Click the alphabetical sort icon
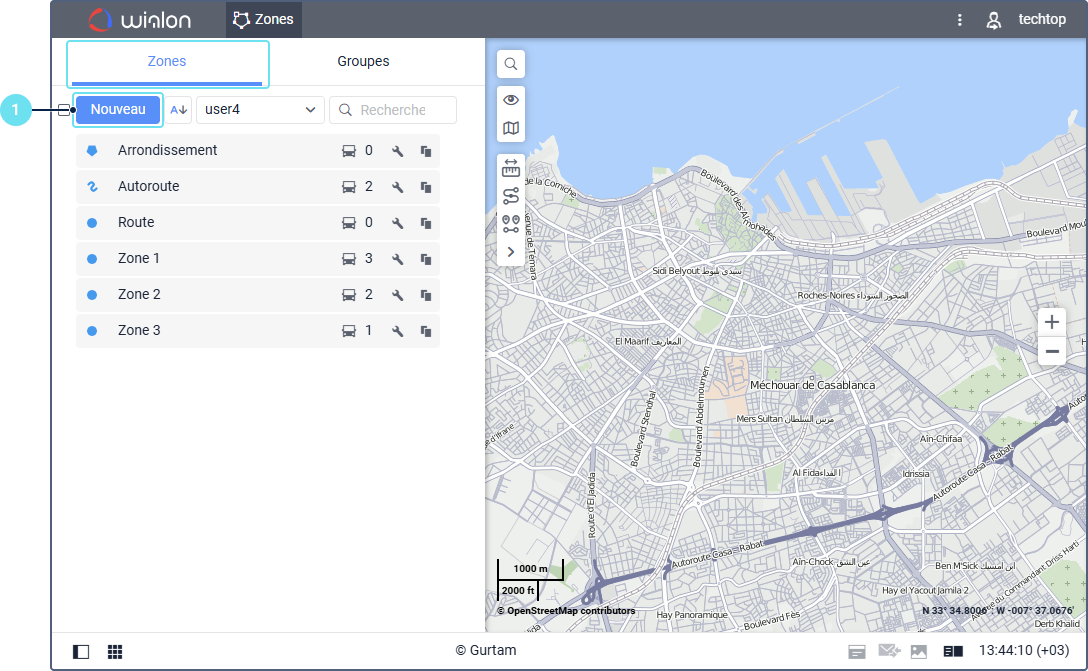The width and height of the screenshot is (1088, 671). [x=179, y=110]
